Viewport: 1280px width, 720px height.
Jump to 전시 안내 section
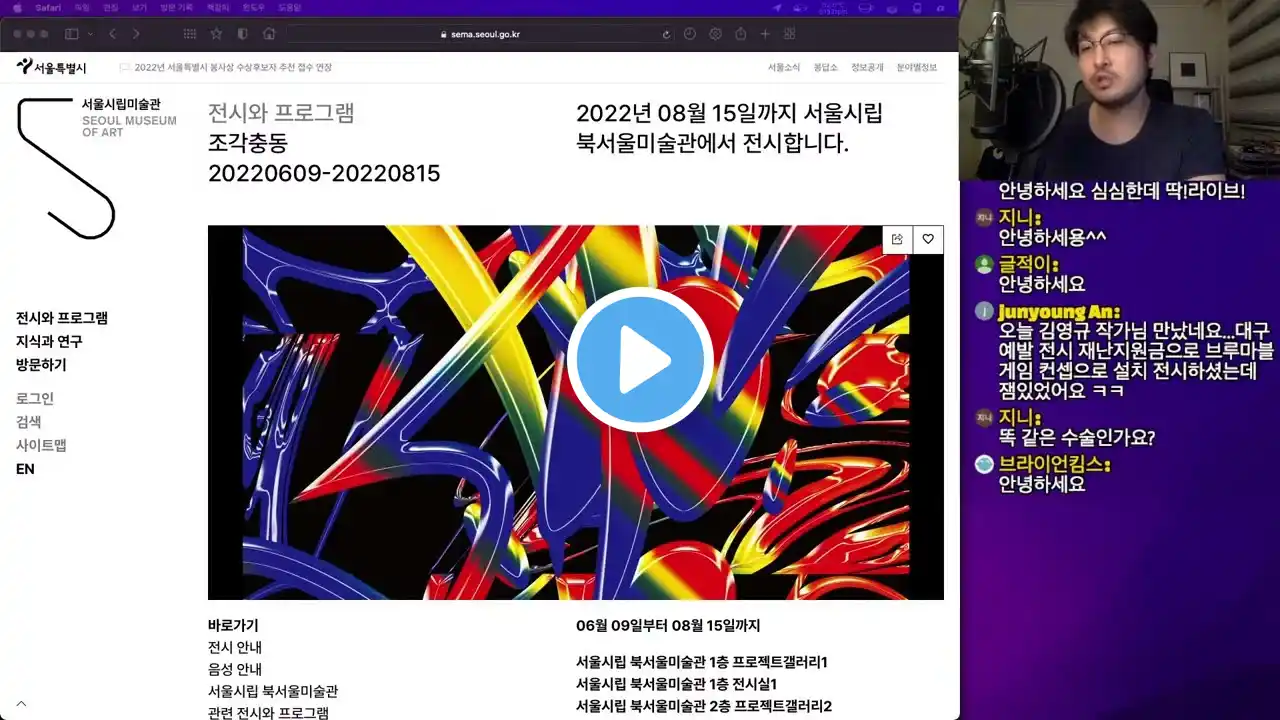click(235, 647)
